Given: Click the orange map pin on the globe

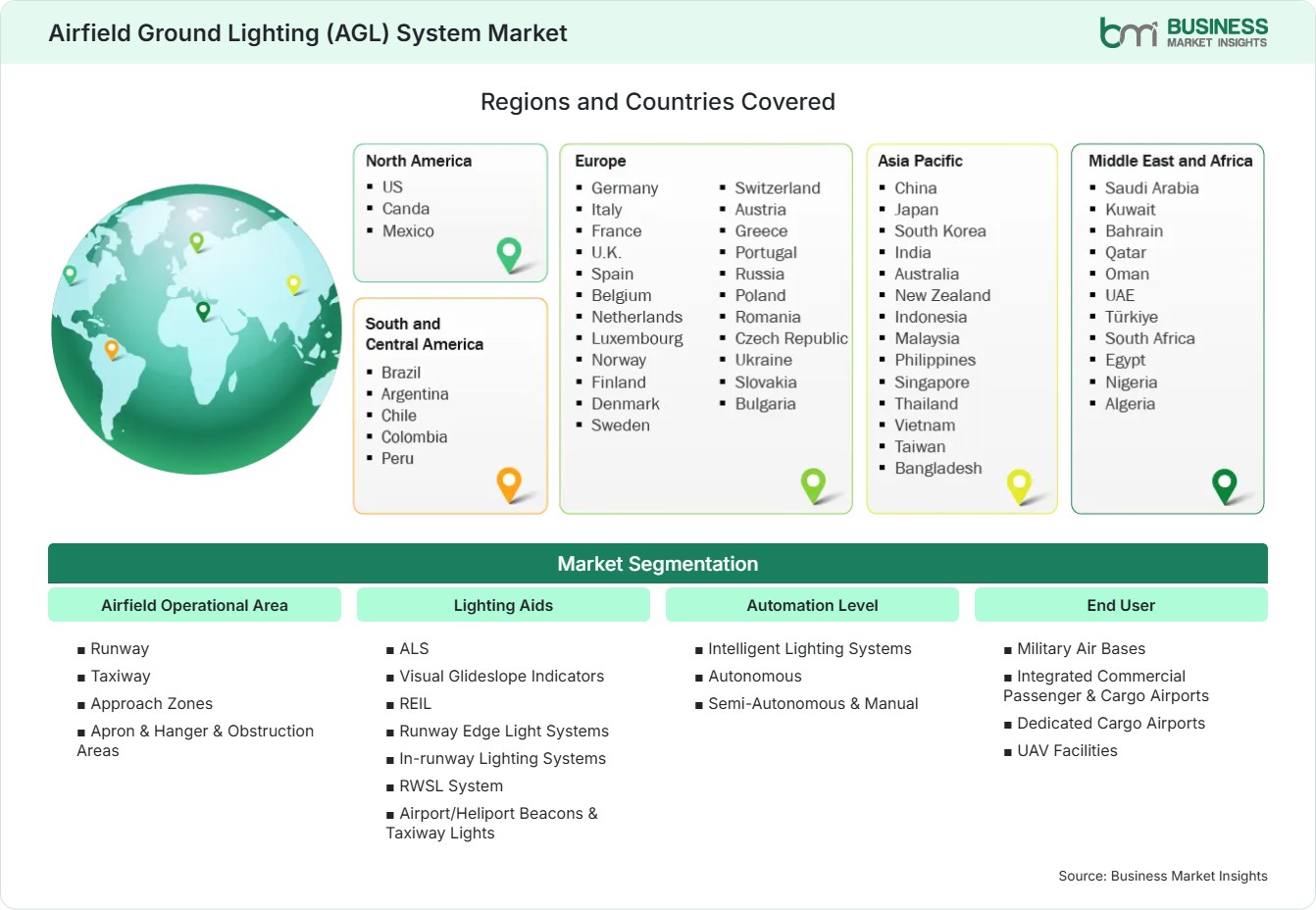Looking at the screenshot, I should pyautogui.click(x=112, y=349).
